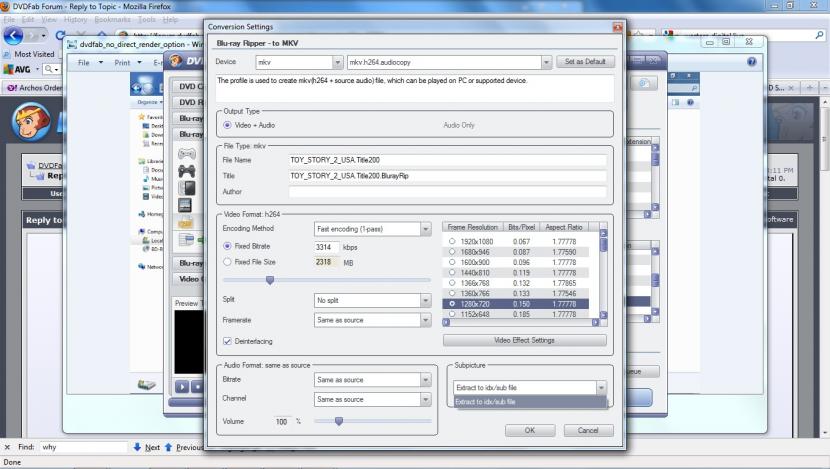The image size is (830, 469).
Task: Select 1600x900 frame resolution
Action: [x=452, y=262]
